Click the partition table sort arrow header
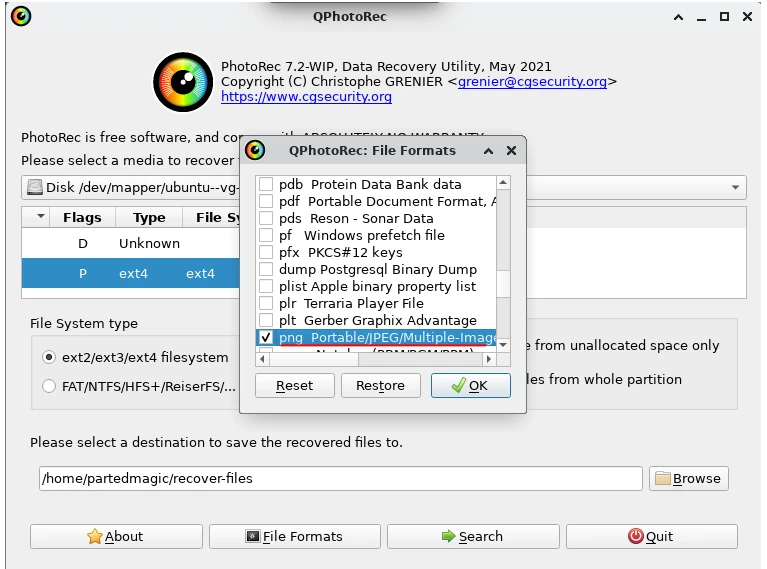 (x=40, y=217)
